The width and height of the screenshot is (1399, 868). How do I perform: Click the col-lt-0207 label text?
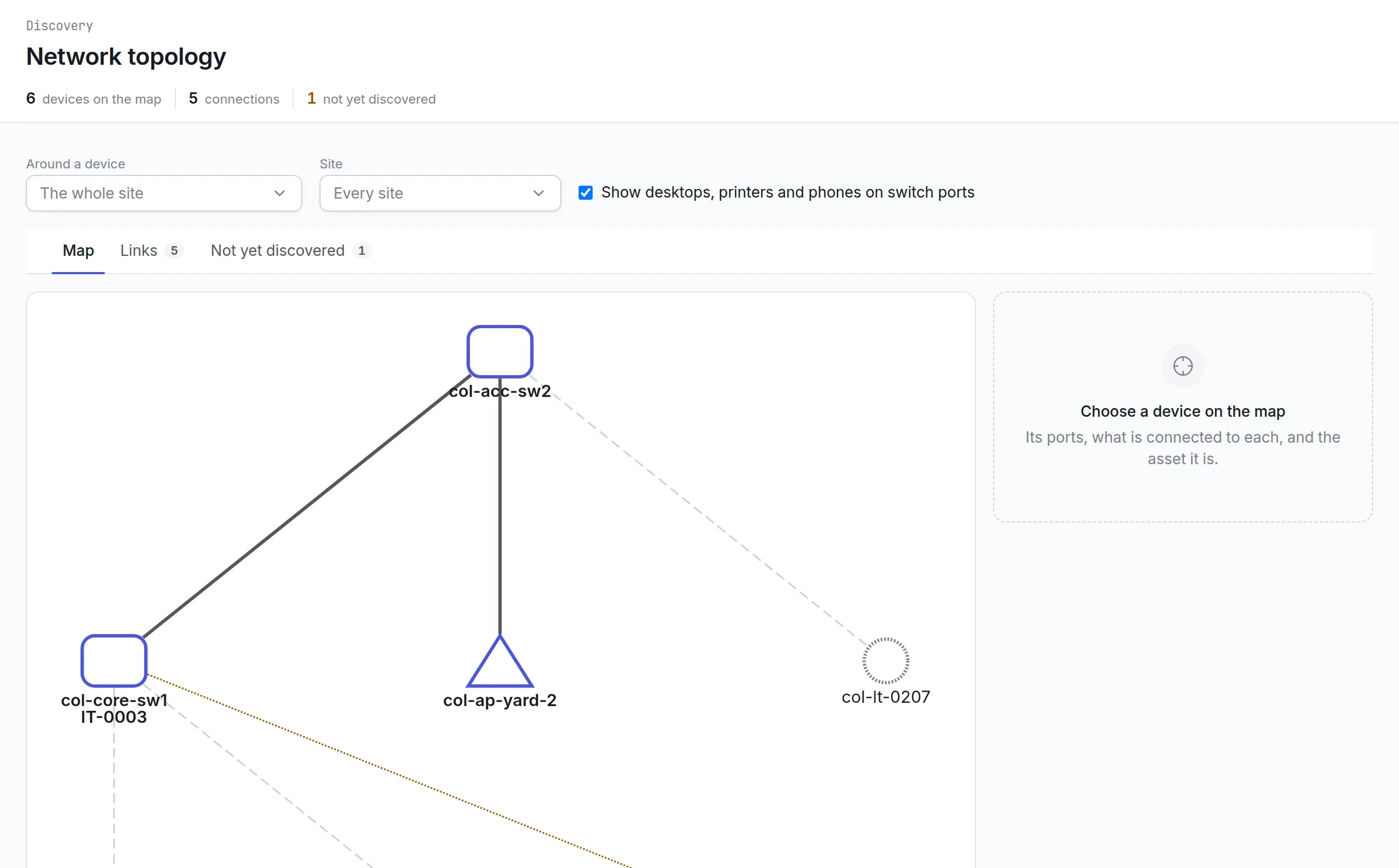coord(885,697)
